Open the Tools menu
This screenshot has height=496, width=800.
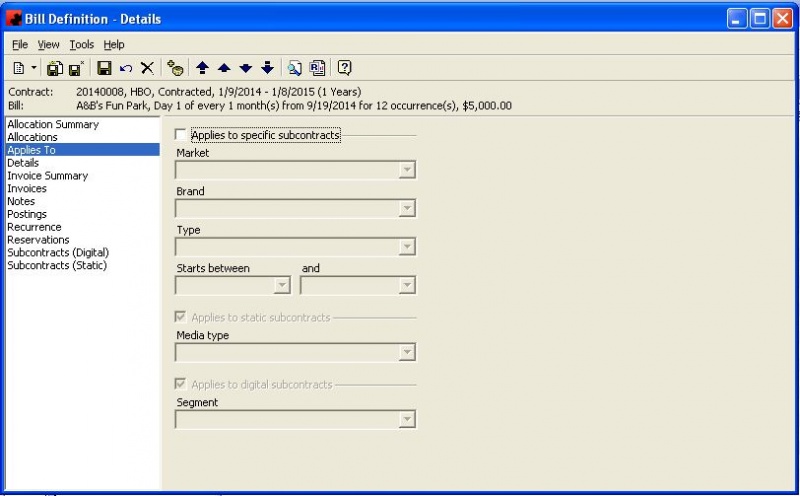[x=81, y=45]
